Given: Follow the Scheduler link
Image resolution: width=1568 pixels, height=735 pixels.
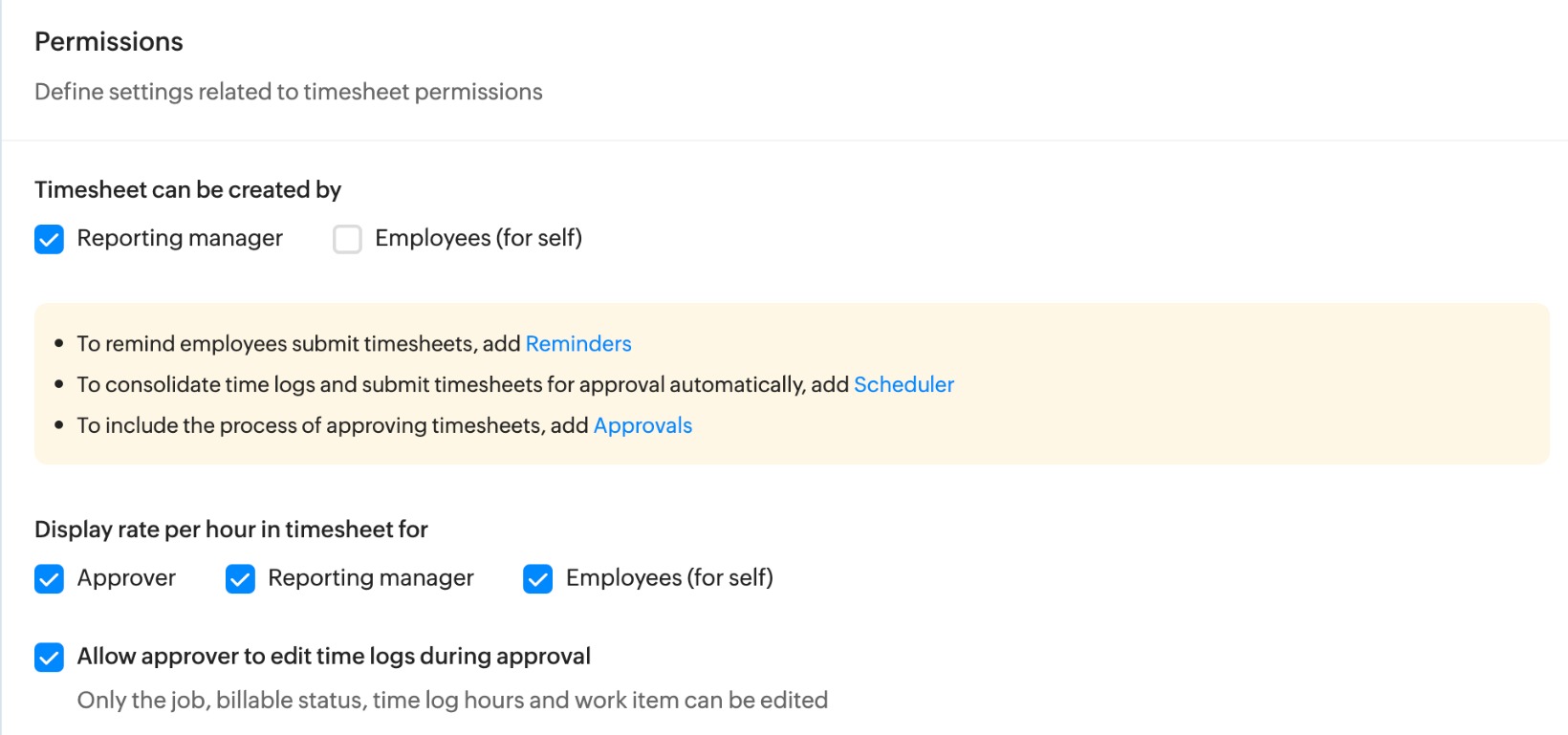Looking at the screenshot, I should 904,385.
